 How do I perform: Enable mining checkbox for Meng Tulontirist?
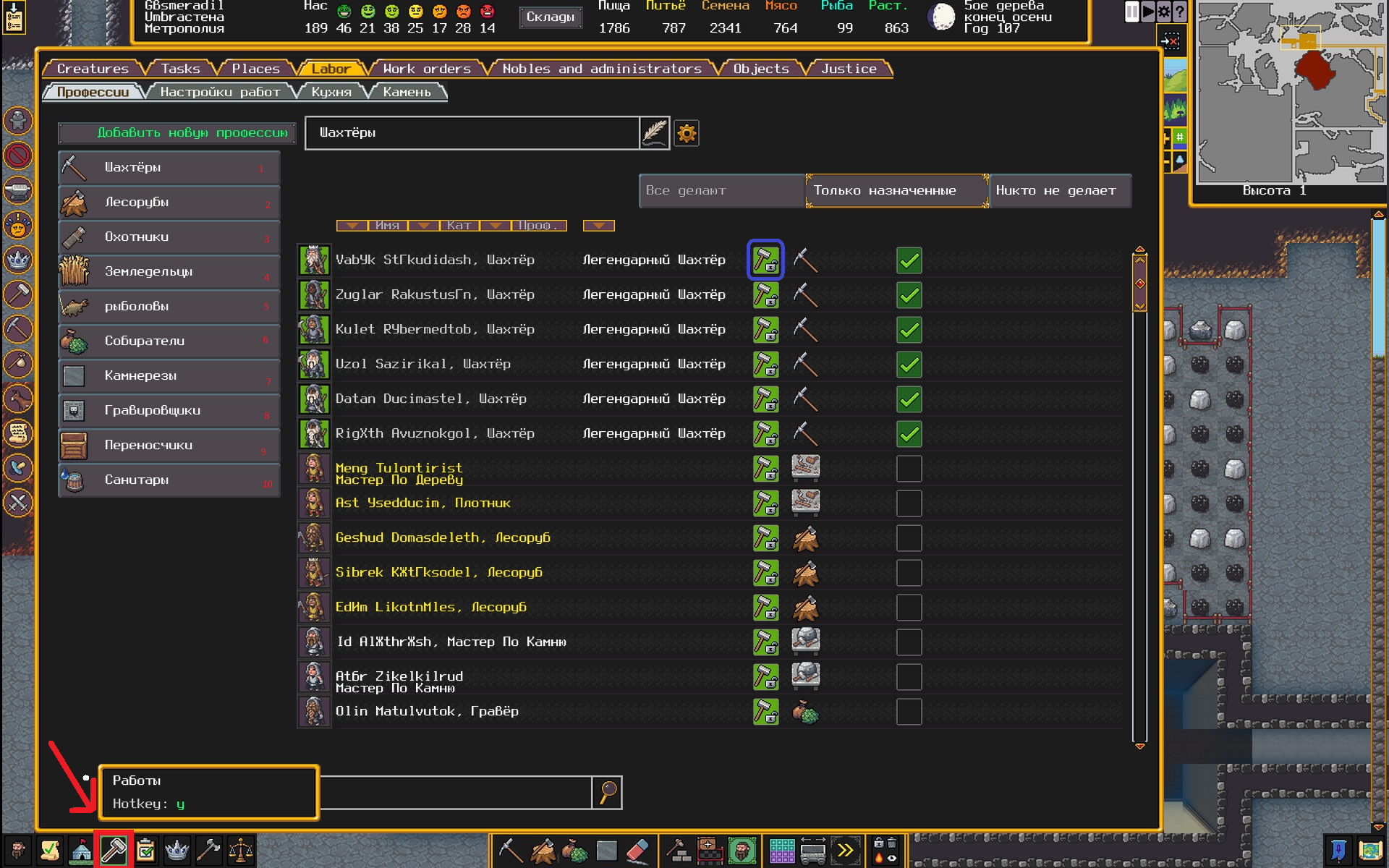tap(909, 469)
